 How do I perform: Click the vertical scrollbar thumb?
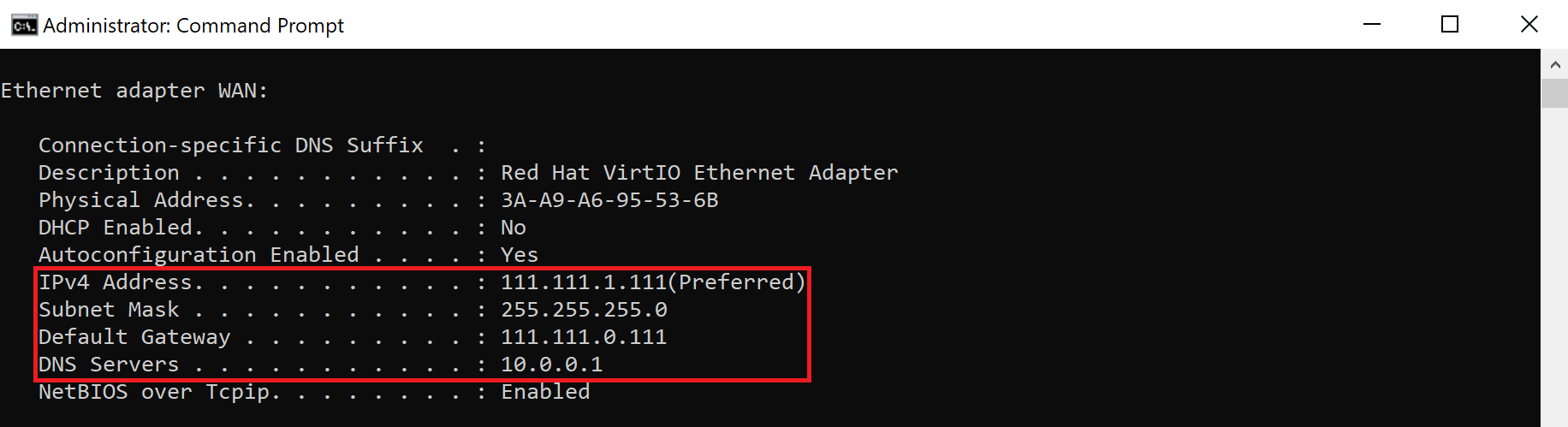click(1554, 92)
